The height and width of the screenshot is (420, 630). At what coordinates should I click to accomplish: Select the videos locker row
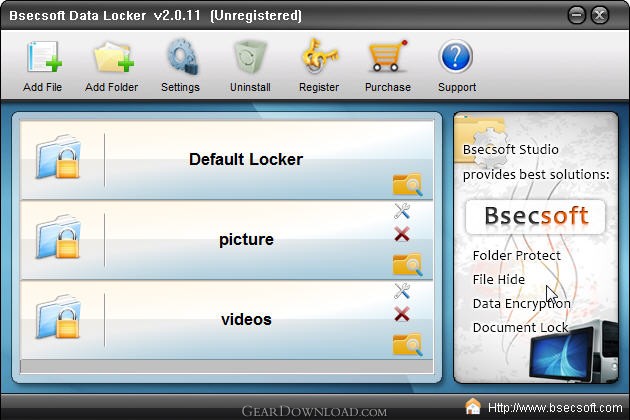[x=227, y=320]
